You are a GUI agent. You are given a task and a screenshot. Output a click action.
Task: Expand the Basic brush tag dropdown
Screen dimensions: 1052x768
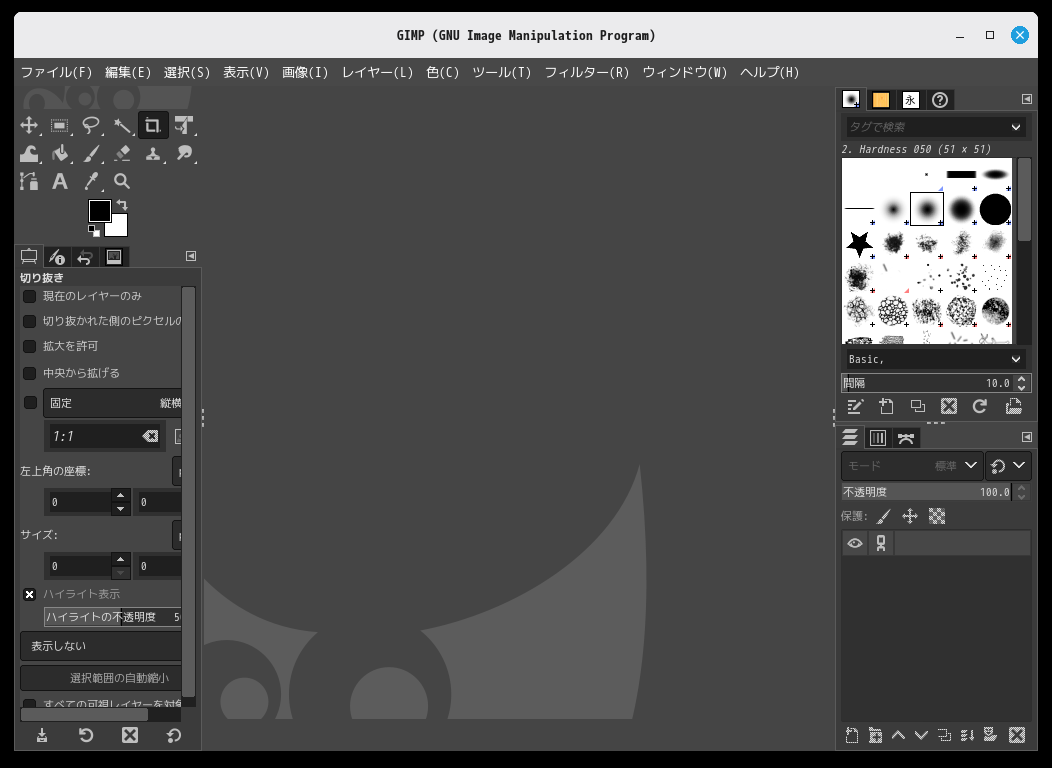tap(934, 359)
